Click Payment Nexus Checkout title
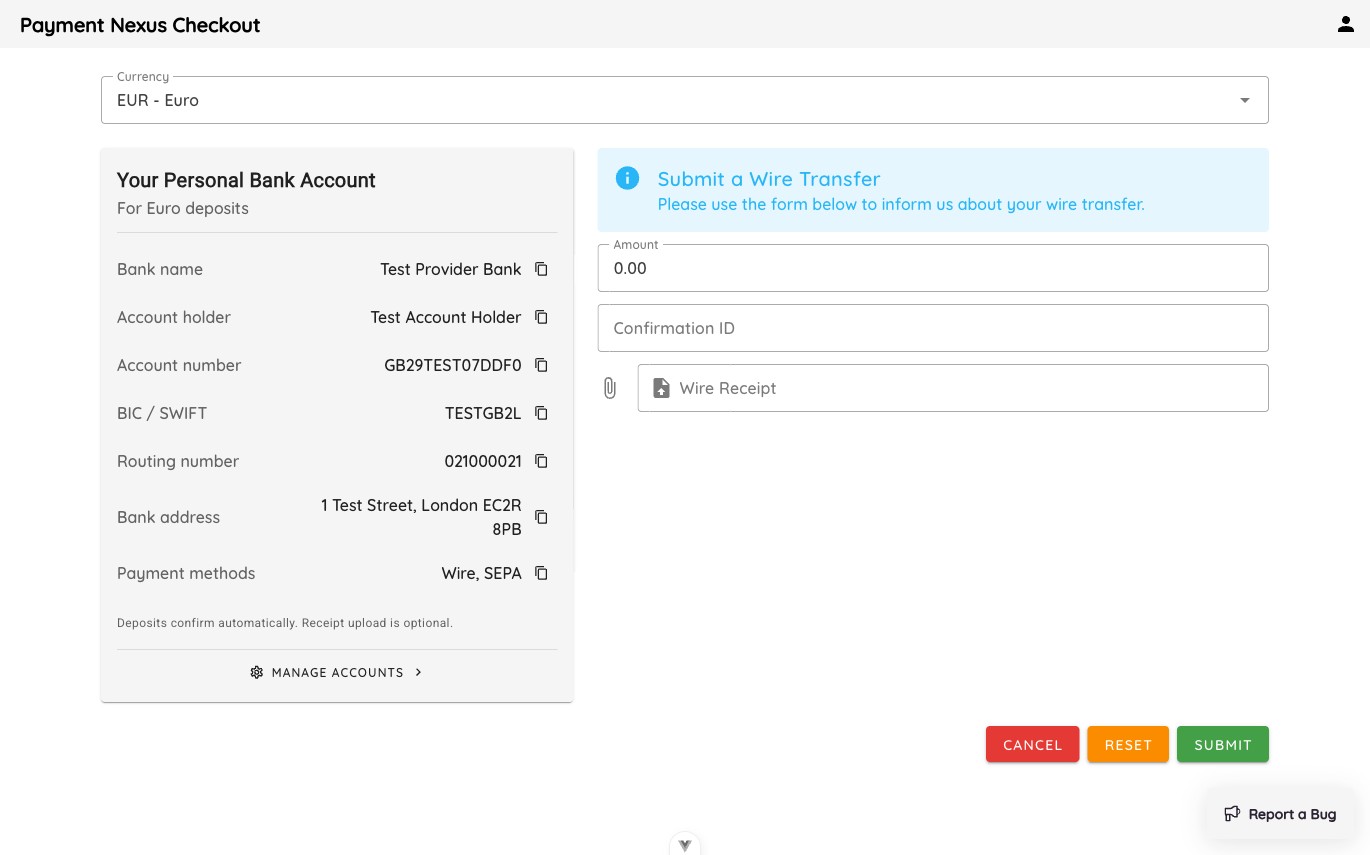The image size is (1370, 855). tap(140, 25)
